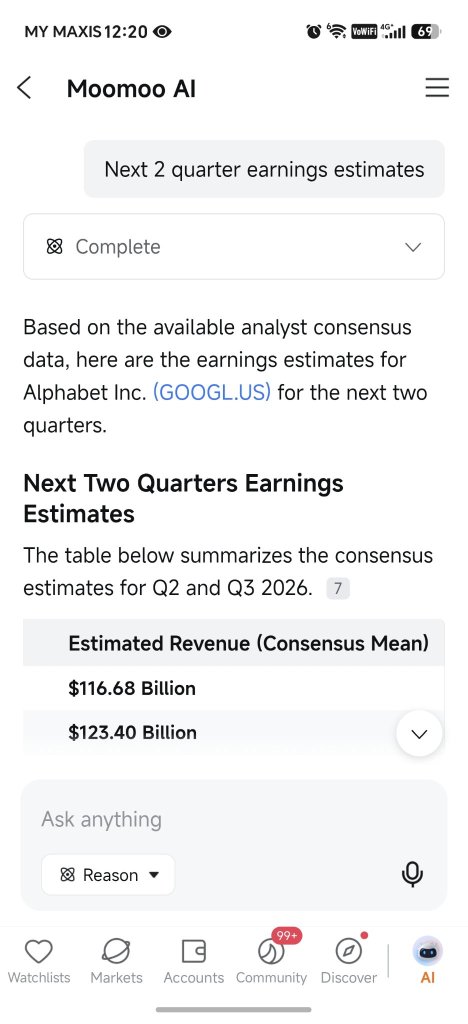This screenshot has width=468, height=1024.
Task: Expand the Complete reasoning panel
Action: (234, 247)
